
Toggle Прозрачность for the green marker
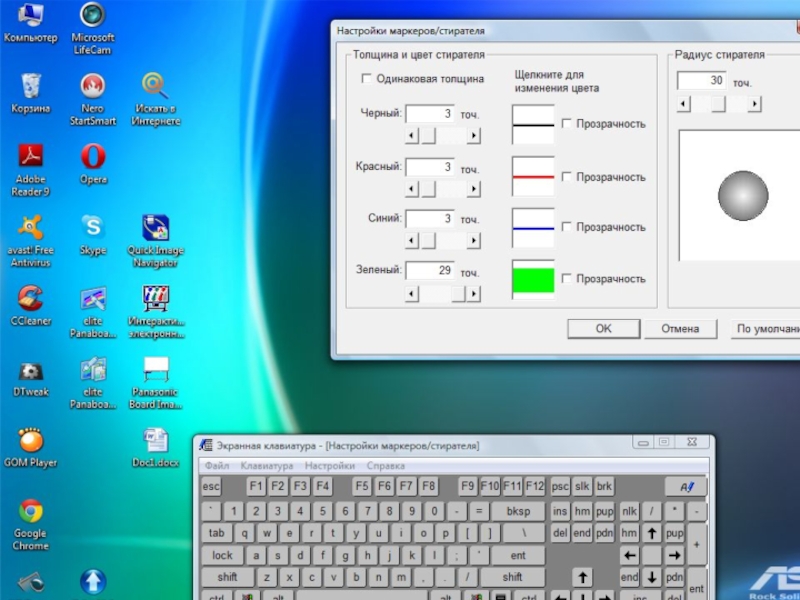coord(567,279)
